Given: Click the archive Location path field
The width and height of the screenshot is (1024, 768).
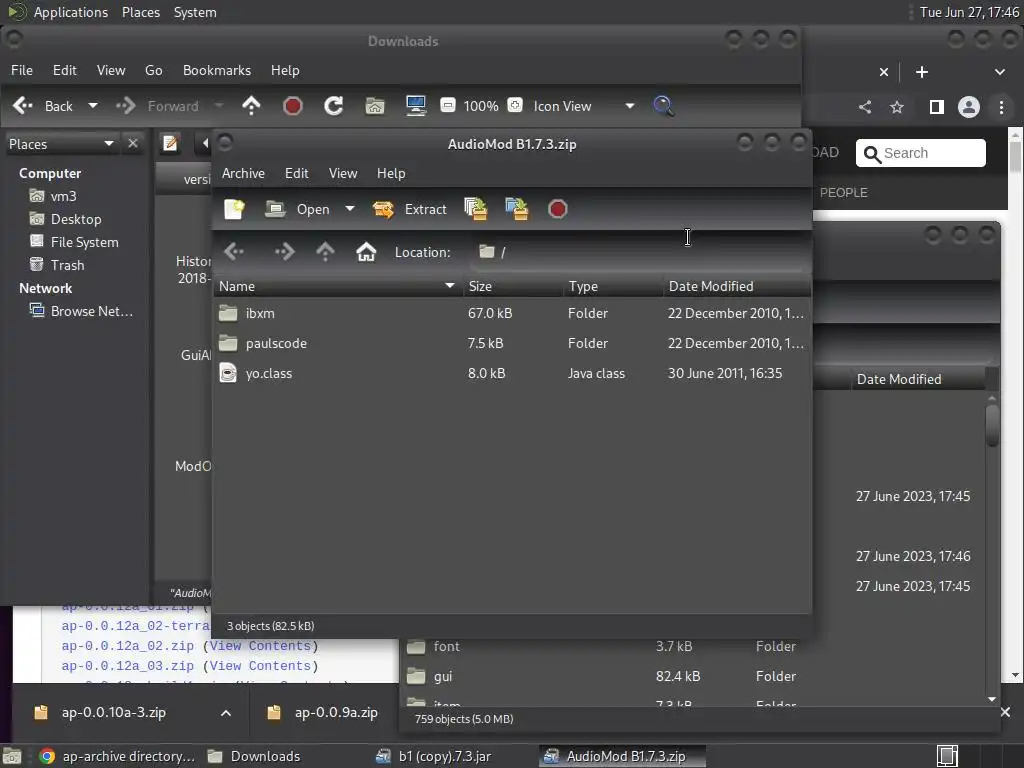Looking at the screenshot, I should coord(639,252).
